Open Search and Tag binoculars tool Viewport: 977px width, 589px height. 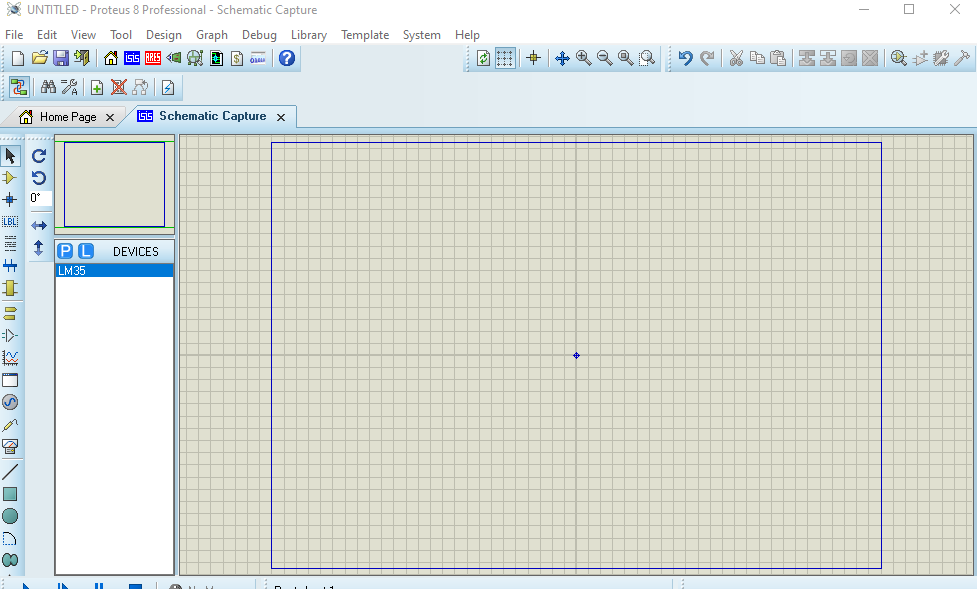48,87
